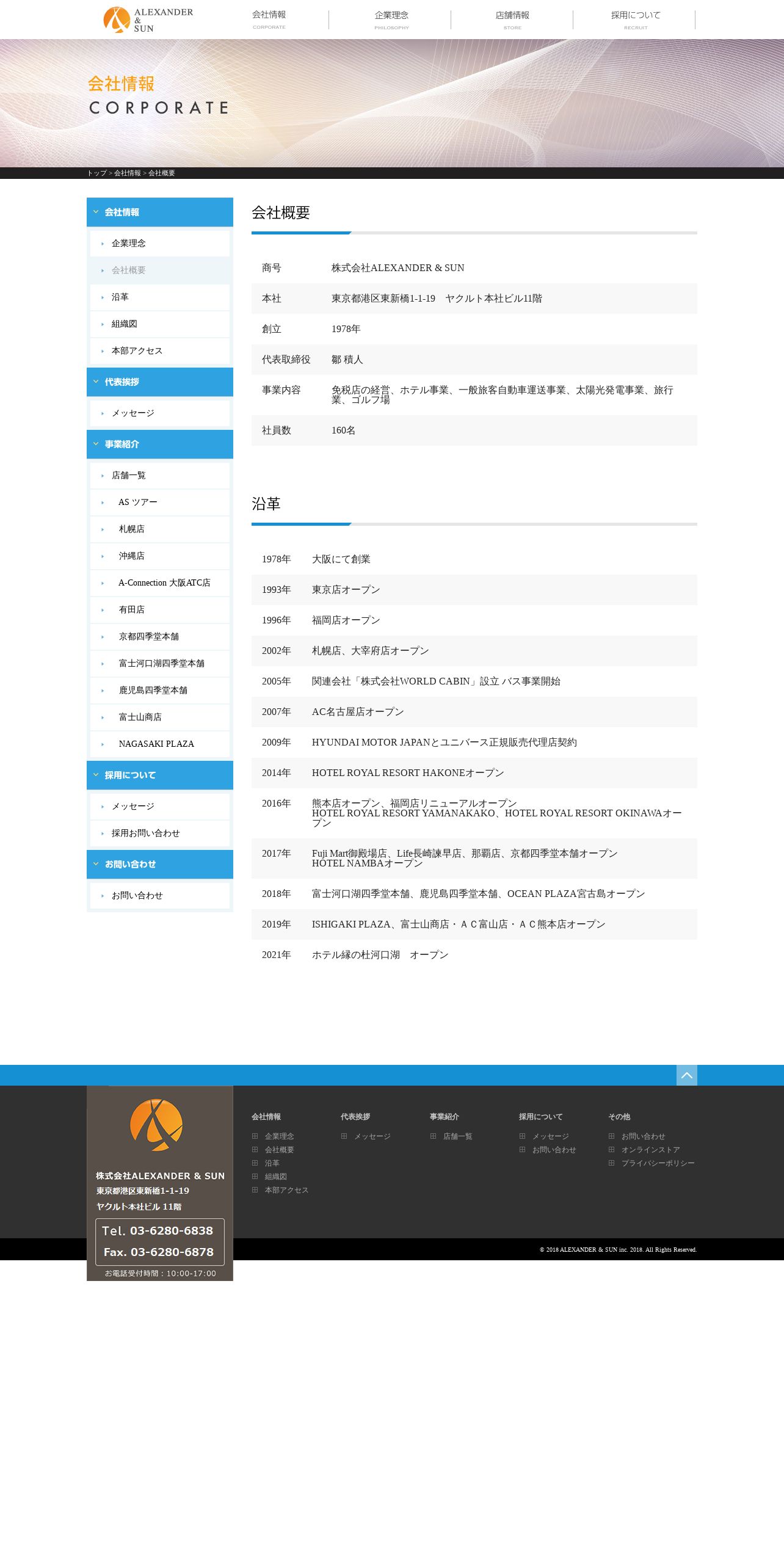Image resolution: width=784 pixels, height=1568 pixels.
Task: Click footer link 店舗一覧
Action: [x=457, y=1136]
